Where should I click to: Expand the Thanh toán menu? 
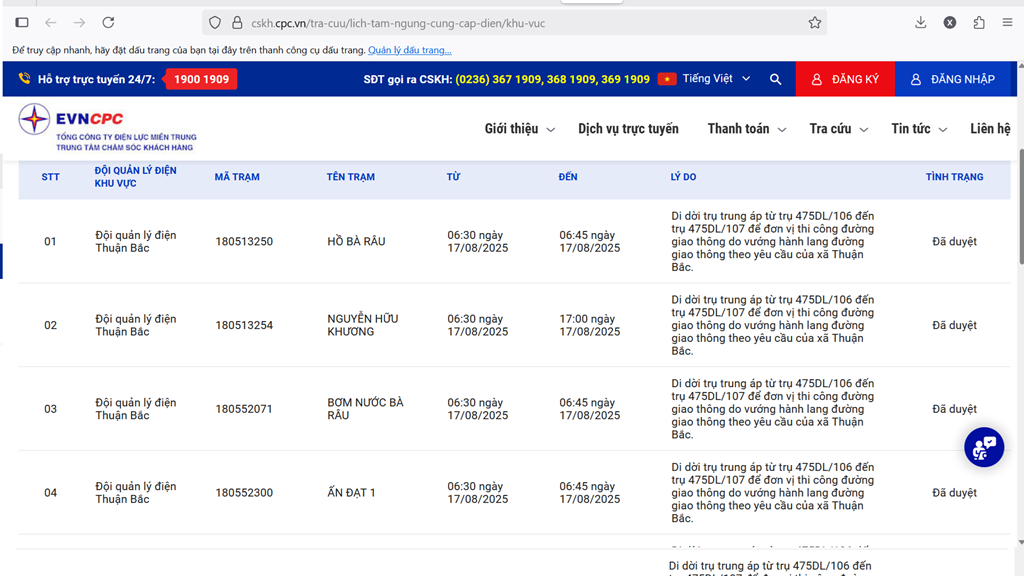point(746,129)
